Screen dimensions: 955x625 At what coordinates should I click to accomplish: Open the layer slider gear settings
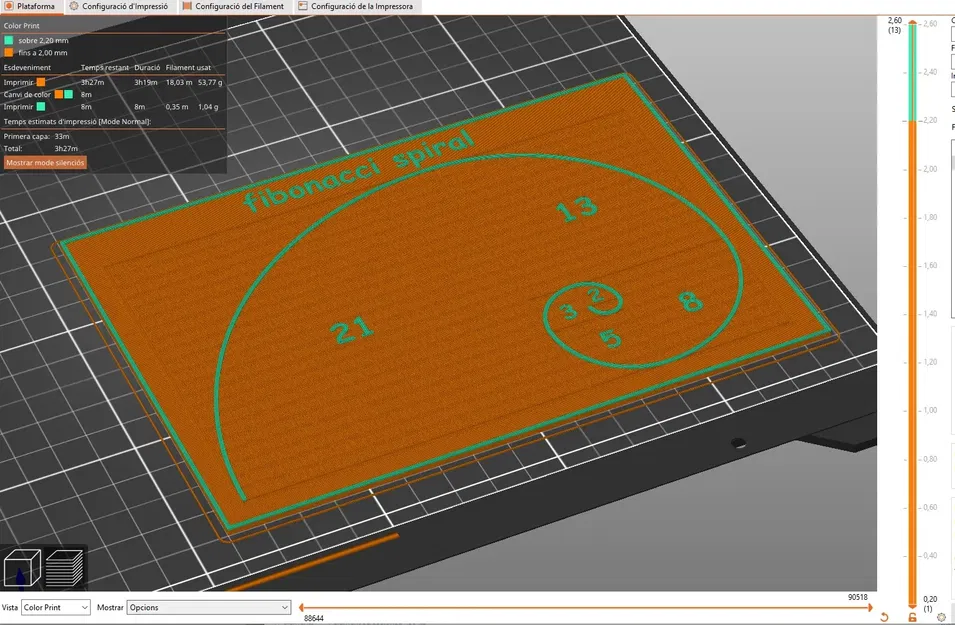(x=941, y=617)
